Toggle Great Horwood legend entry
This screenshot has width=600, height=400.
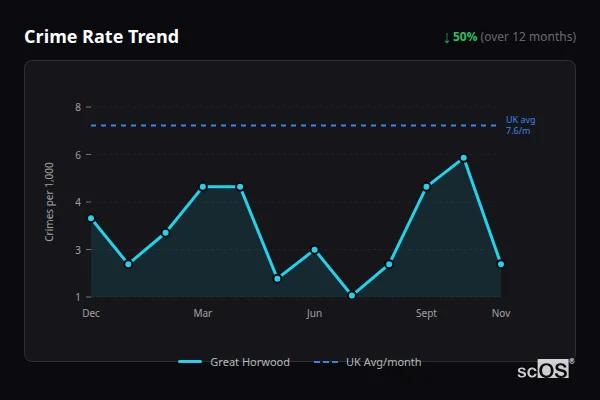(234, 362)
